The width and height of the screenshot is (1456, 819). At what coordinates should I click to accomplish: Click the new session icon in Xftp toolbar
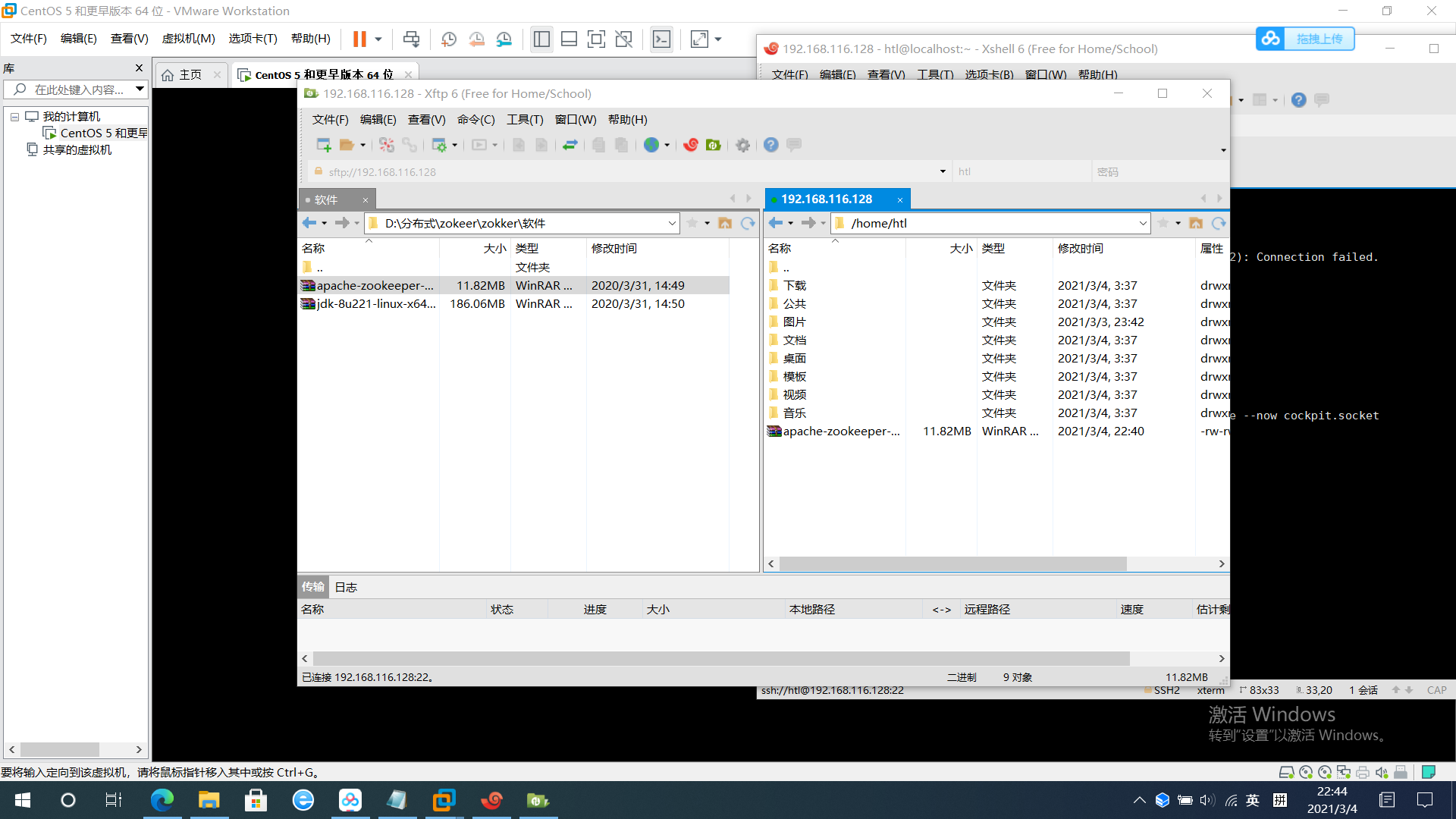[324, 145]
